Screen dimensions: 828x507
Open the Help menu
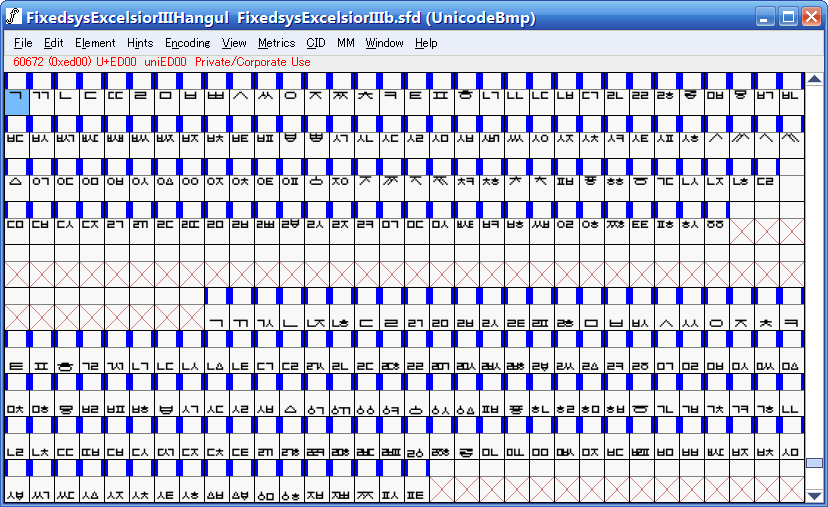pos(426,43)
